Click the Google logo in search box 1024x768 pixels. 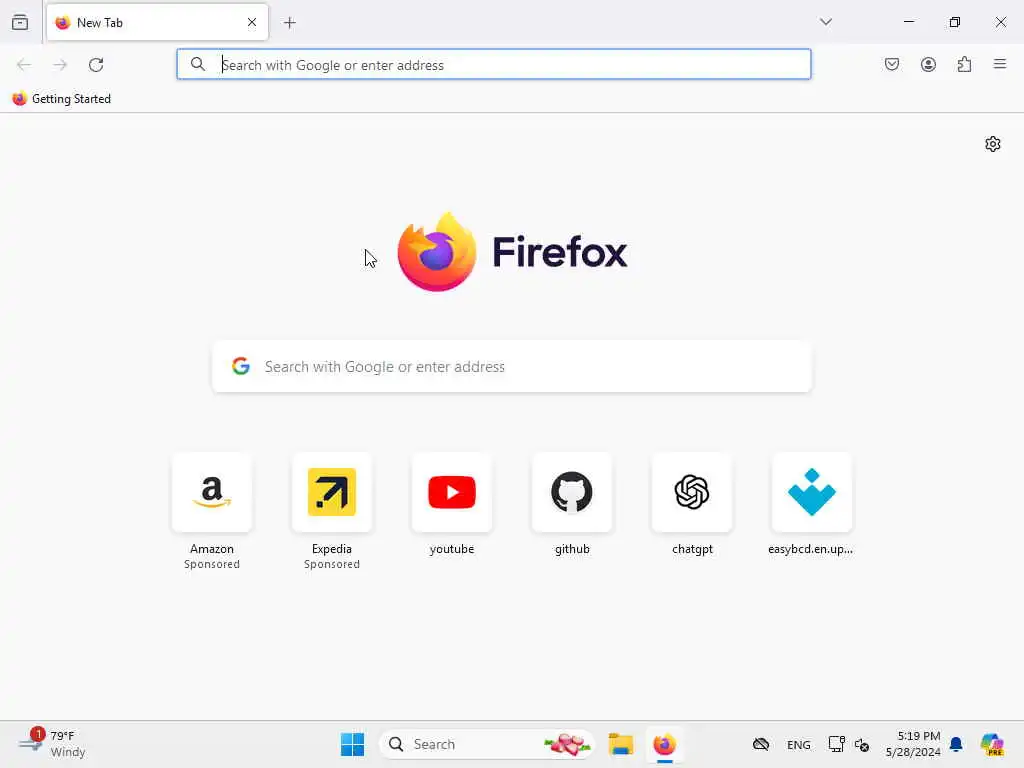[x=241, y=366]
